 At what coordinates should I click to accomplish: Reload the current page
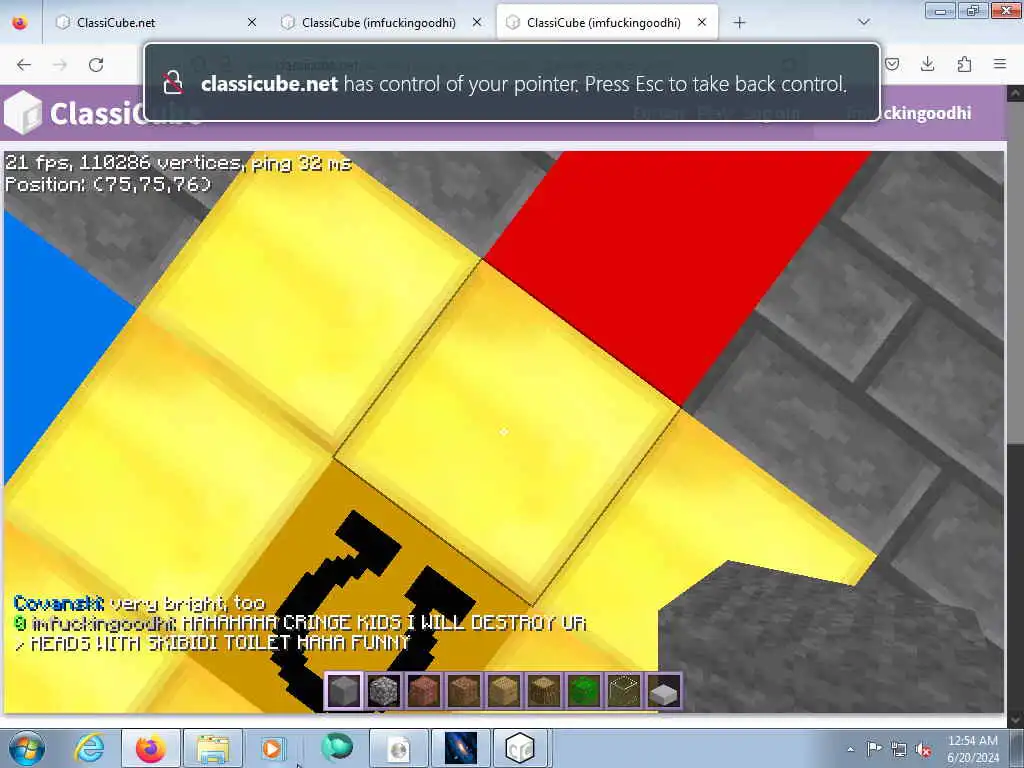click(96, 64)
